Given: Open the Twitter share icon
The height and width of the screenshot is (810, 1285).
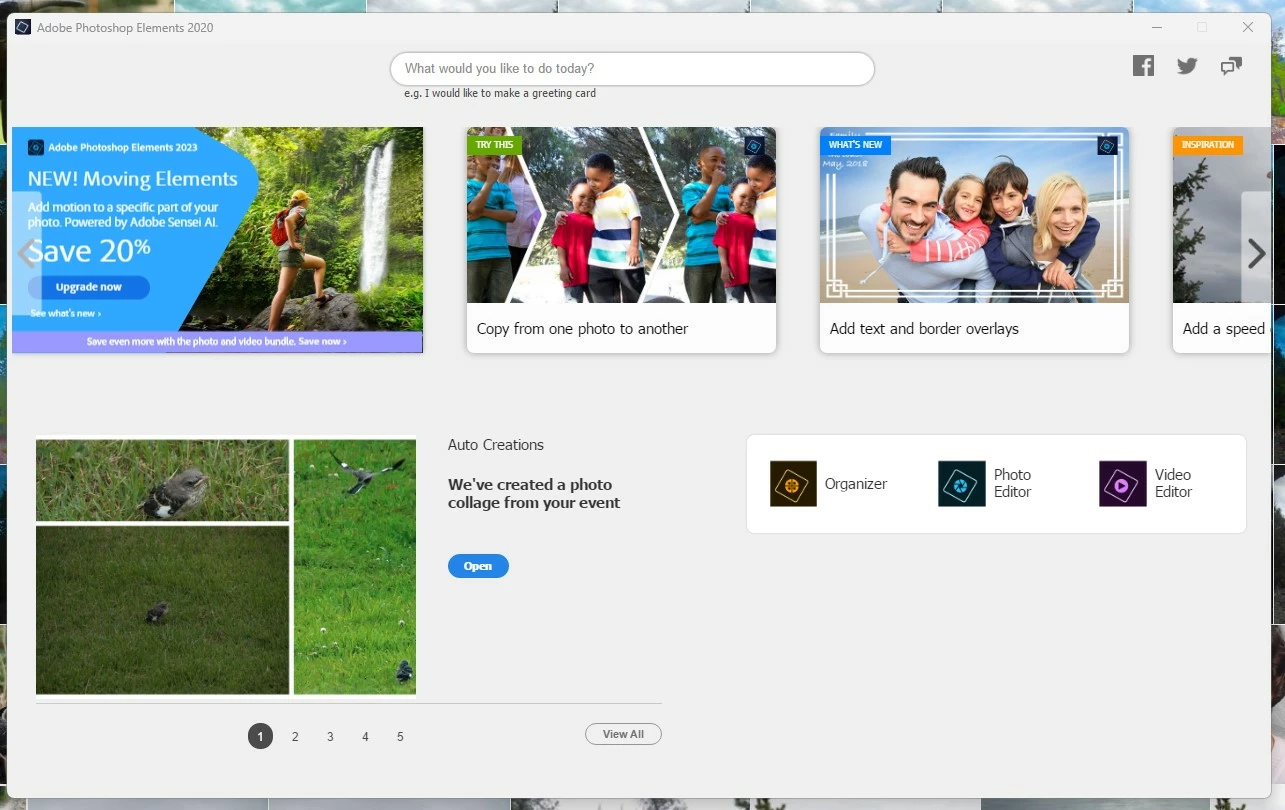Looking at the screenshot, I should pyautogui.click(x=1187, y=66).
